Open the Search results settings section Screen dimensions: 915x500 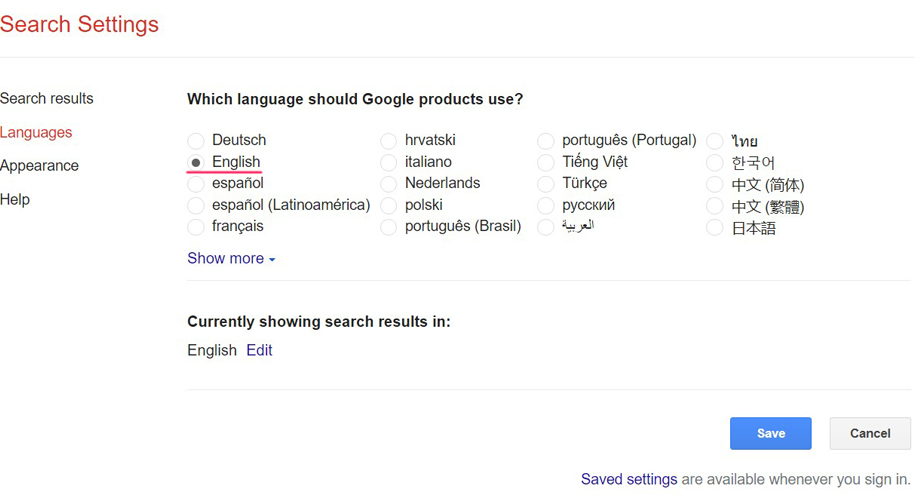pyautogui.click(x=47, y=98)
